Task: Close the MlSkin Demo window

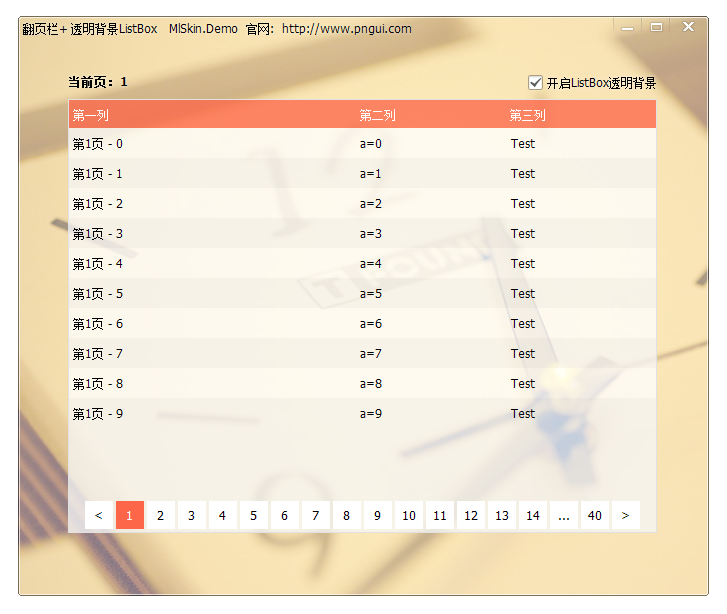Action: coord(688,28)
